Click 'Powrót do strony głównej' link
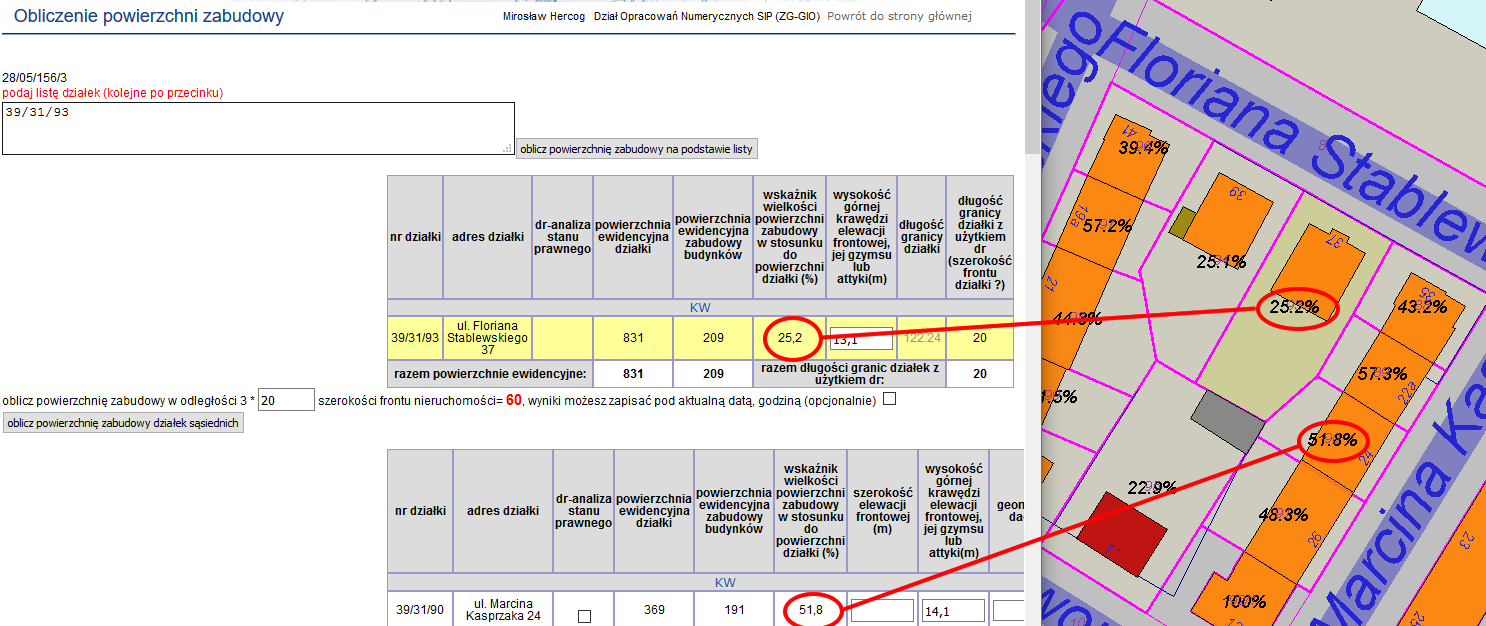 [x=899, y=16]
